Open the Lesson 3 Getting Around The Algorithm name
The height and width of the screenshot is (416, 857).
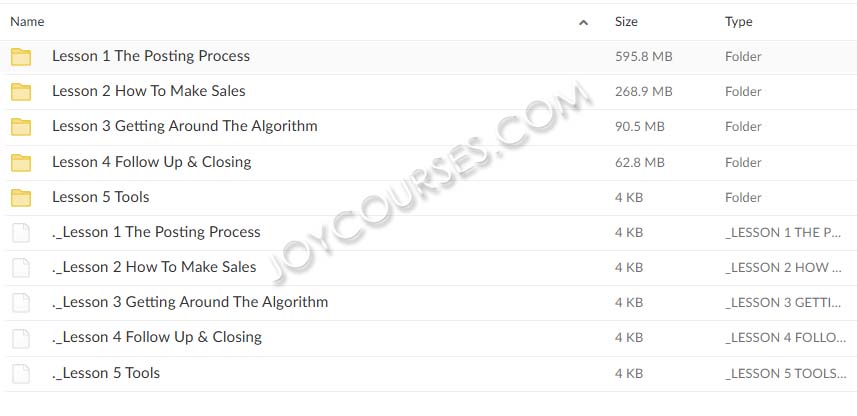[x=185, y=126]
